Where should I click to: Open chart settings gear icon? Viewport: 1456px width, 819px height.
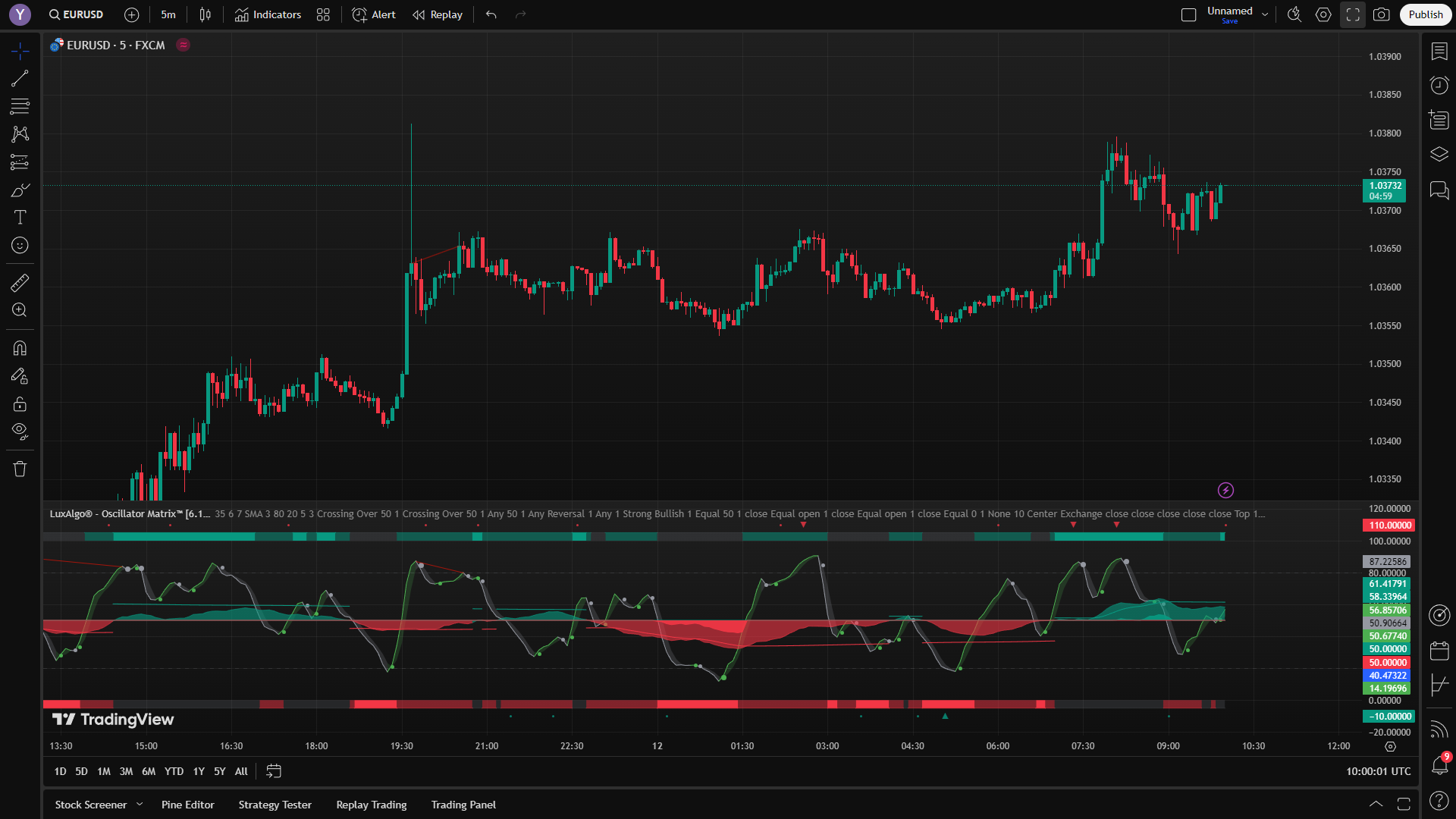point(1323,14)
